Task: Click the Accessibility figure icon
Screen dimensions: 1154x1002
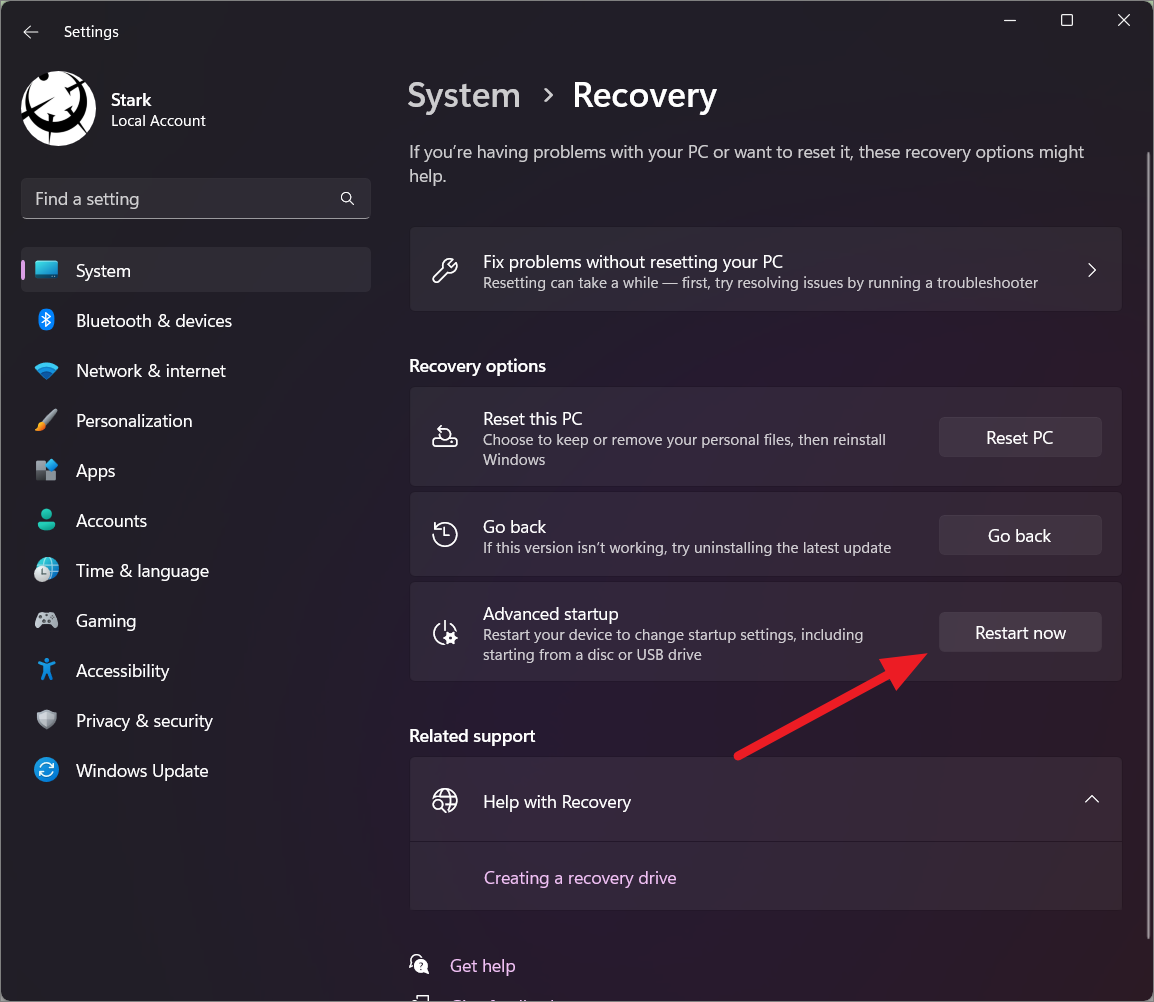Action: [x=46, y=670]
